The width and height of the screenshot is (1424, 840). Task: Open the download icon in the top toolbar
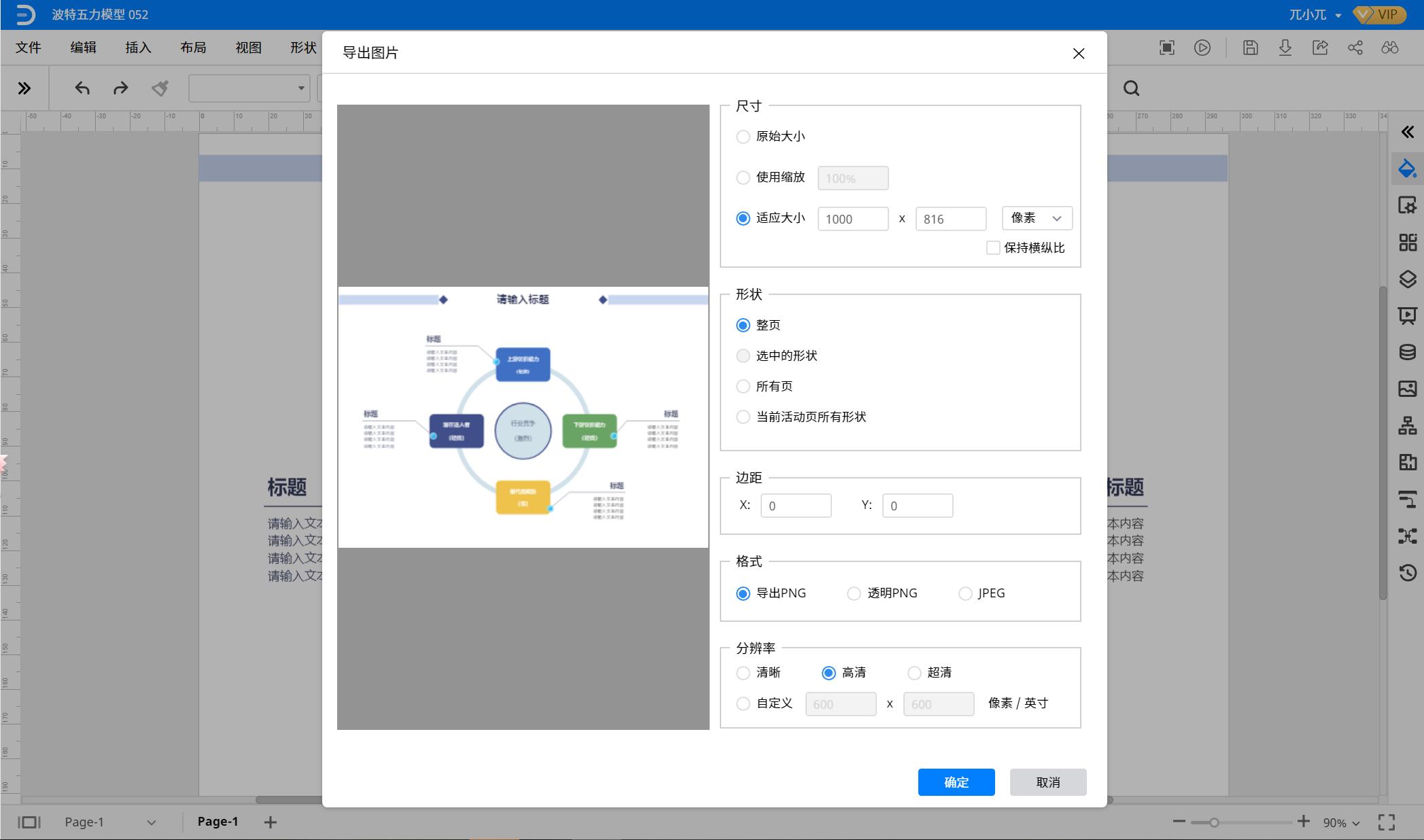click(1285, 48)
